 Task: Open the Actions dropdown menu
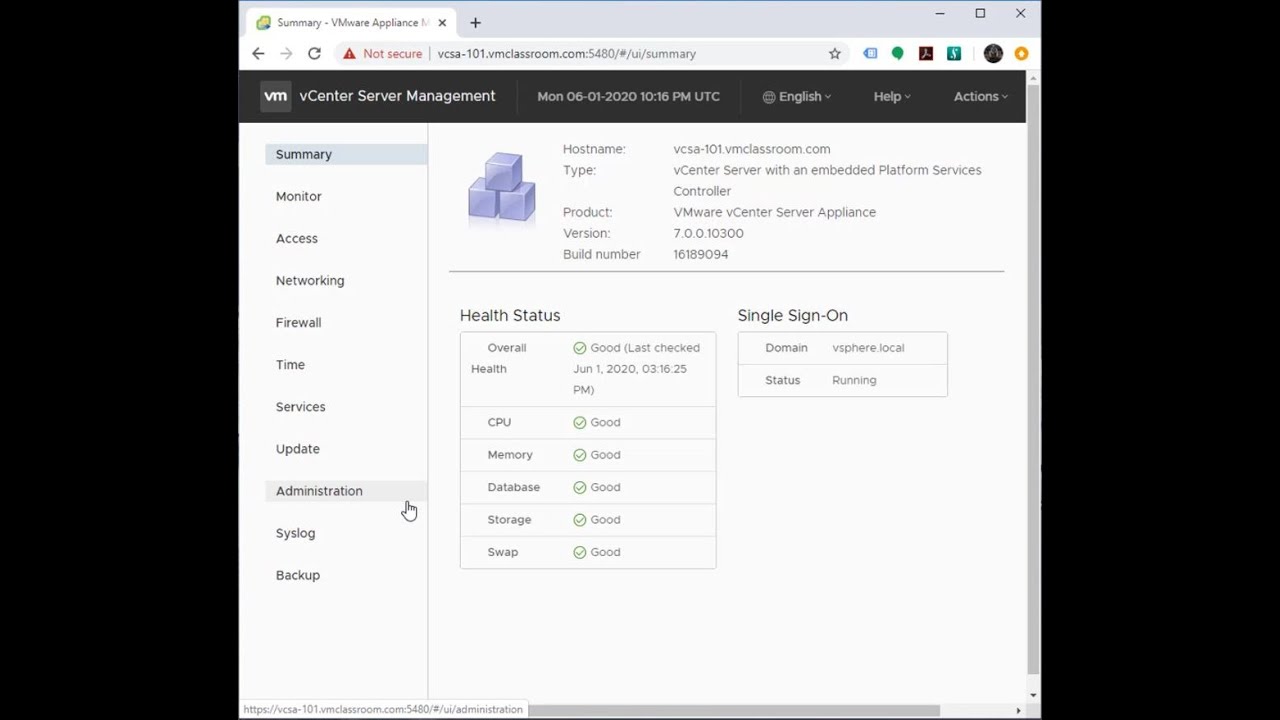(980, 97)
